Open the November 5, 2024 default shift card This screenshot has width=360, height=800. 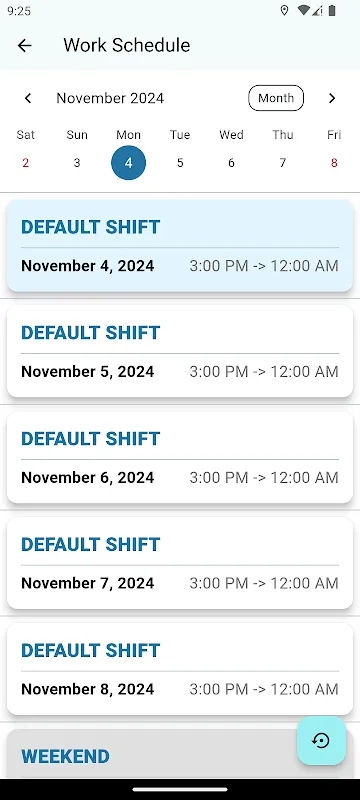pos(180,352)
